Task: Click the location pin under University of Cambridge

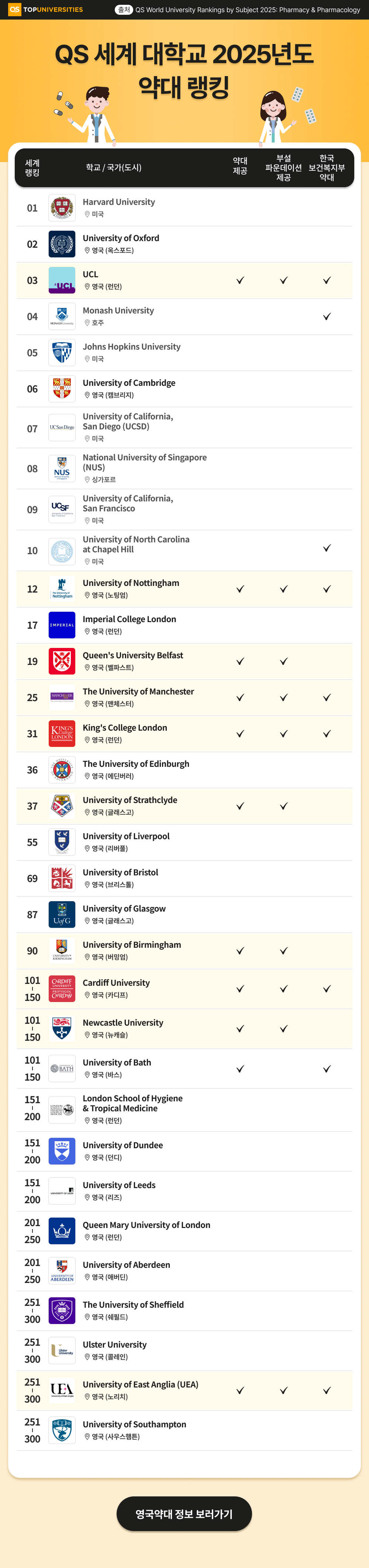Action: point(87,395)
